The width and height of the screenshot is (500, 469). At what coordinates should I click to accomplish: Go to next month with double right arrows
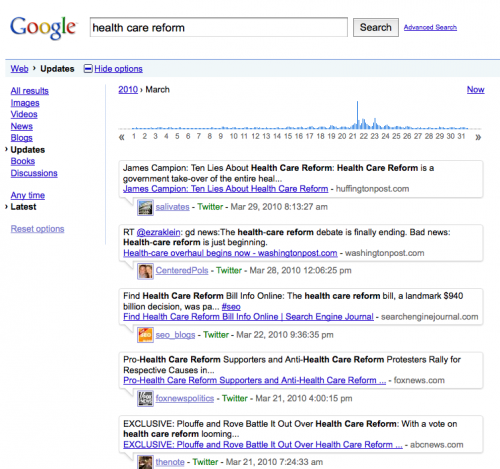pyautogui.click(x=478, y=137)
